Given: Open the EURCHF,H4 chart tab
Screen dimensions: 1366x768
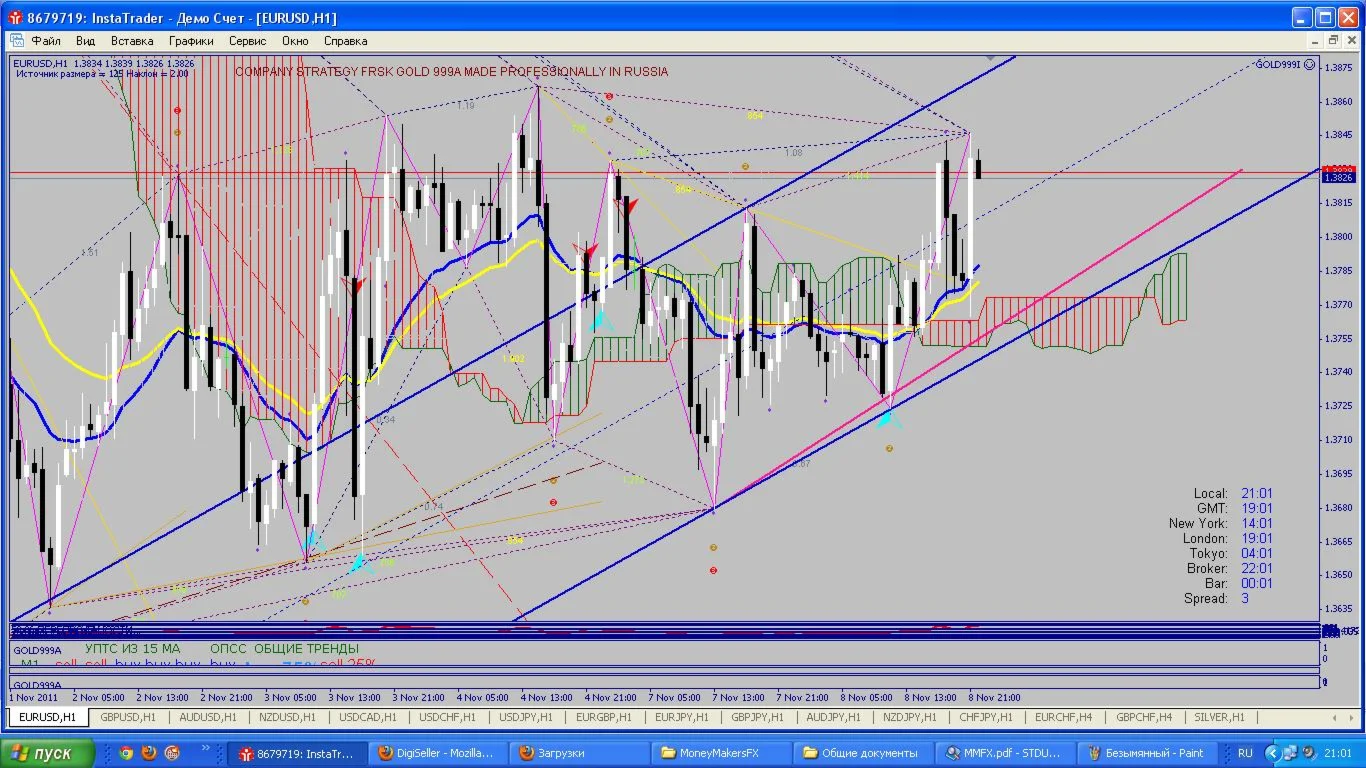Looking at the screenshot, I should tap(1064, 717).
